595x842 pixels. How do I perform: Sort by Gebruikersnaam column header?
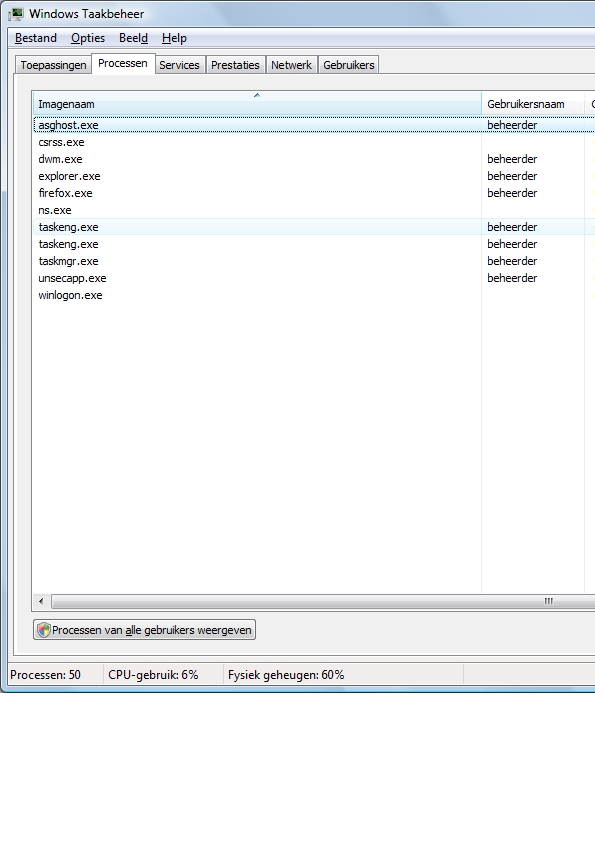[533, 104]
